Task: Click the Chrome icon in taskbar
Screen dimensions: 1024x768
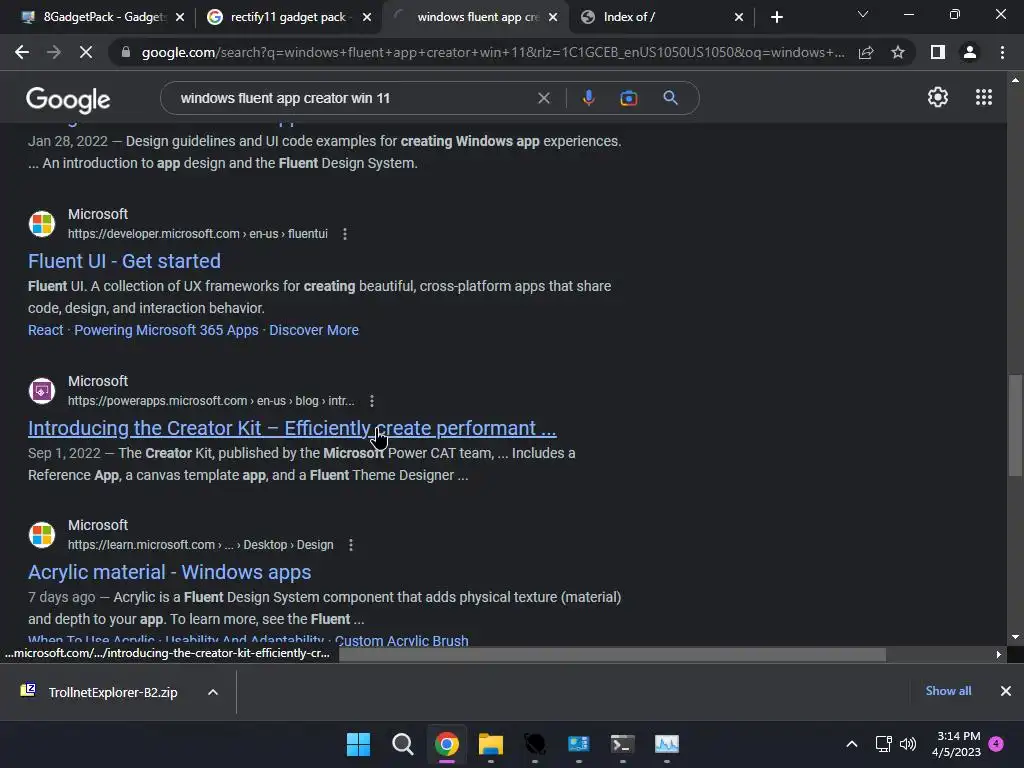Action: (447, 744)
